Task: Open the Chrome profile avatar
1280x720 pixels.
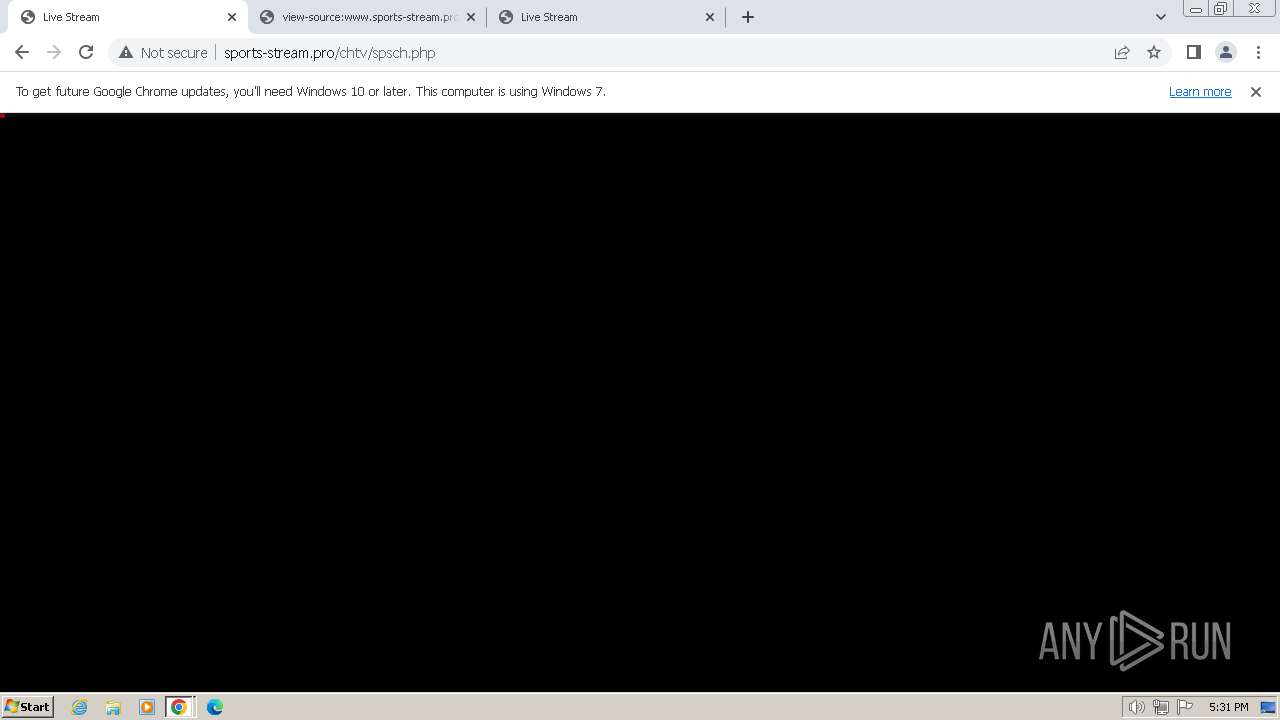Action: point(1225,52)
